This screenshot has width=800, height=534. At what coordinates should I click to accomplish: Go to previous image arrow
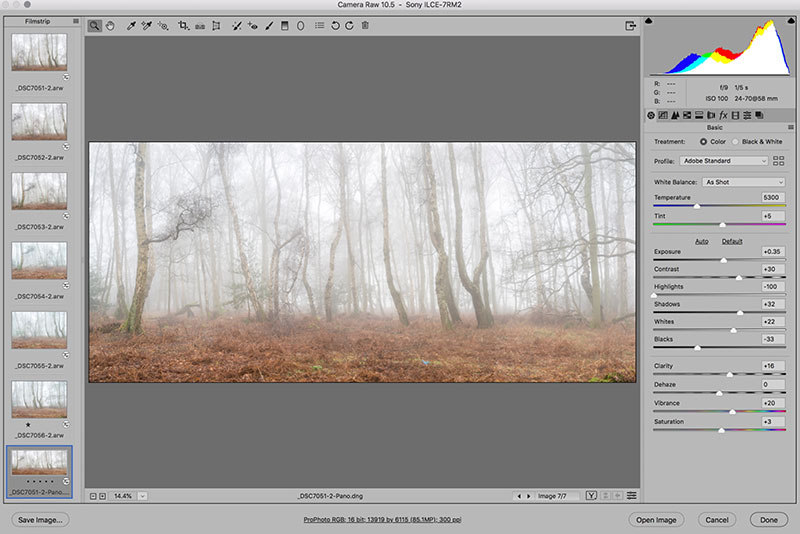[519, 496]
